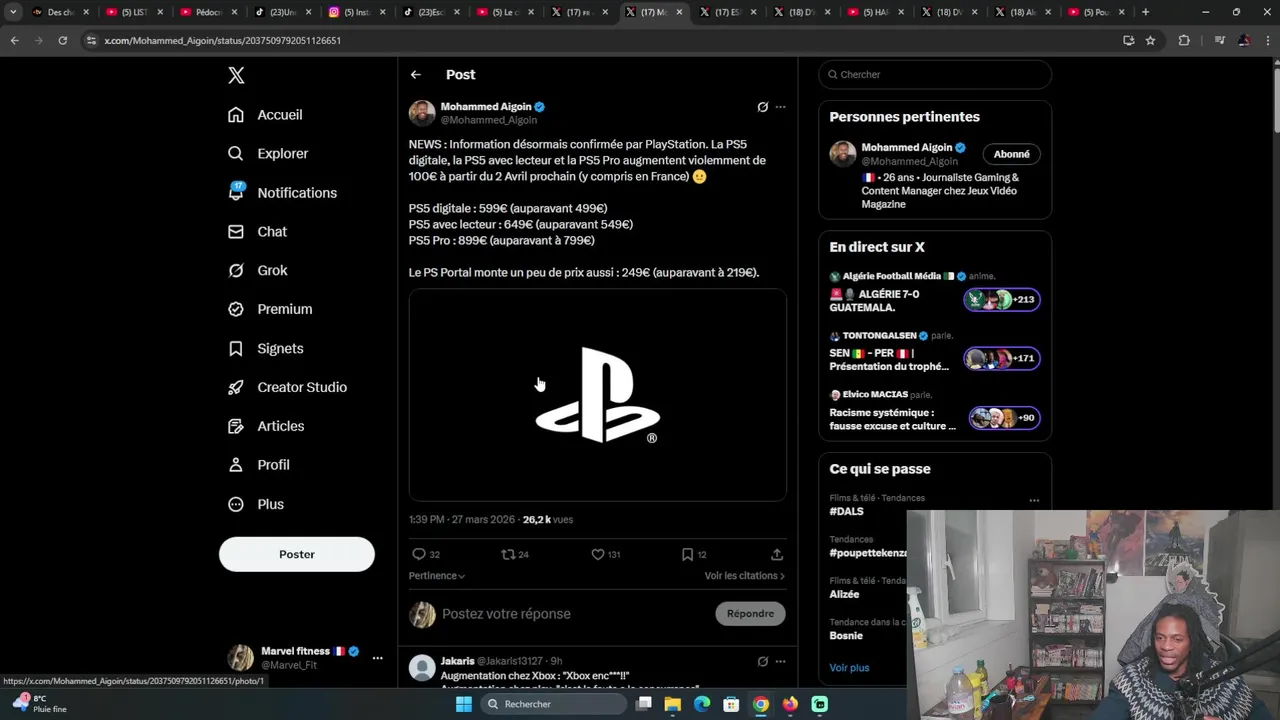Switch to the Instagram tab

[x=356, y=12]
